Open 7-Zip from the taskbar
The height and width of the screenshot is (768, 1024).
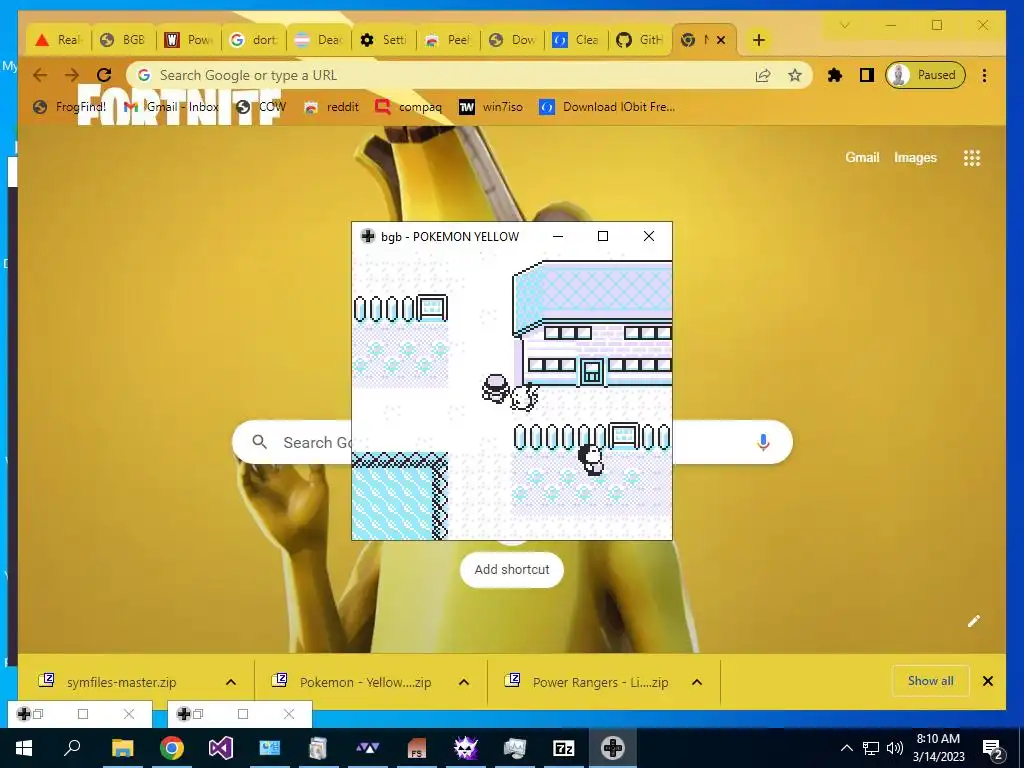coord(564,748)
